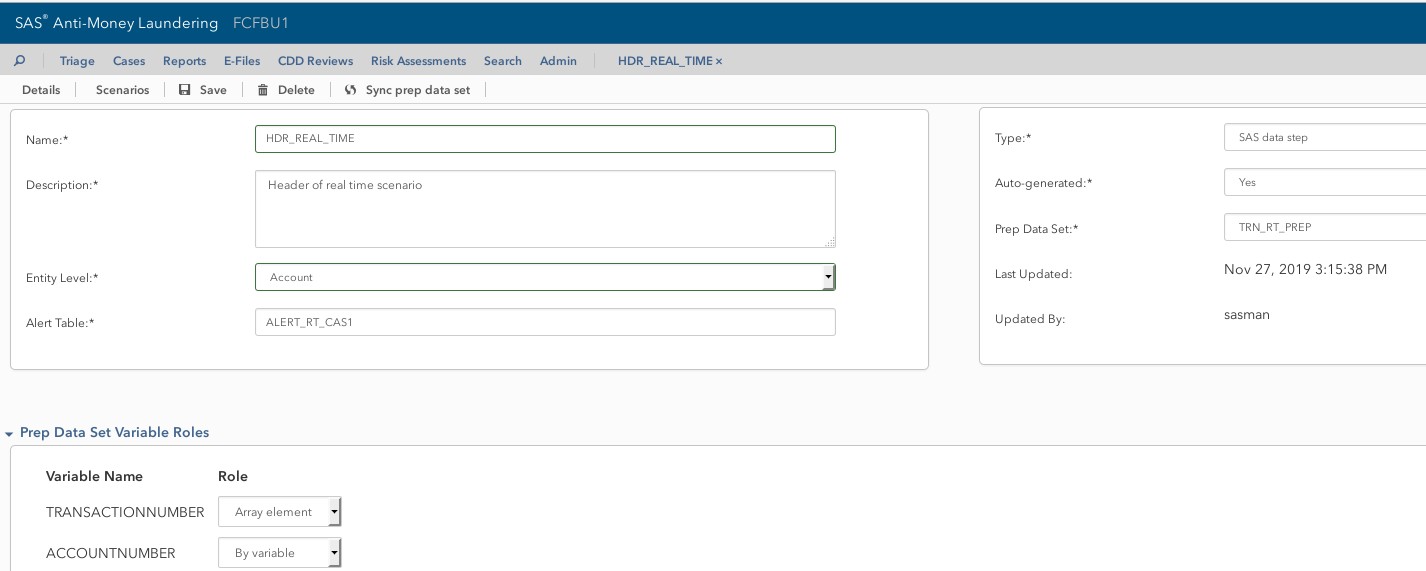
Task: Click the magnifier search icon
Action: click(x=19, y=60)
